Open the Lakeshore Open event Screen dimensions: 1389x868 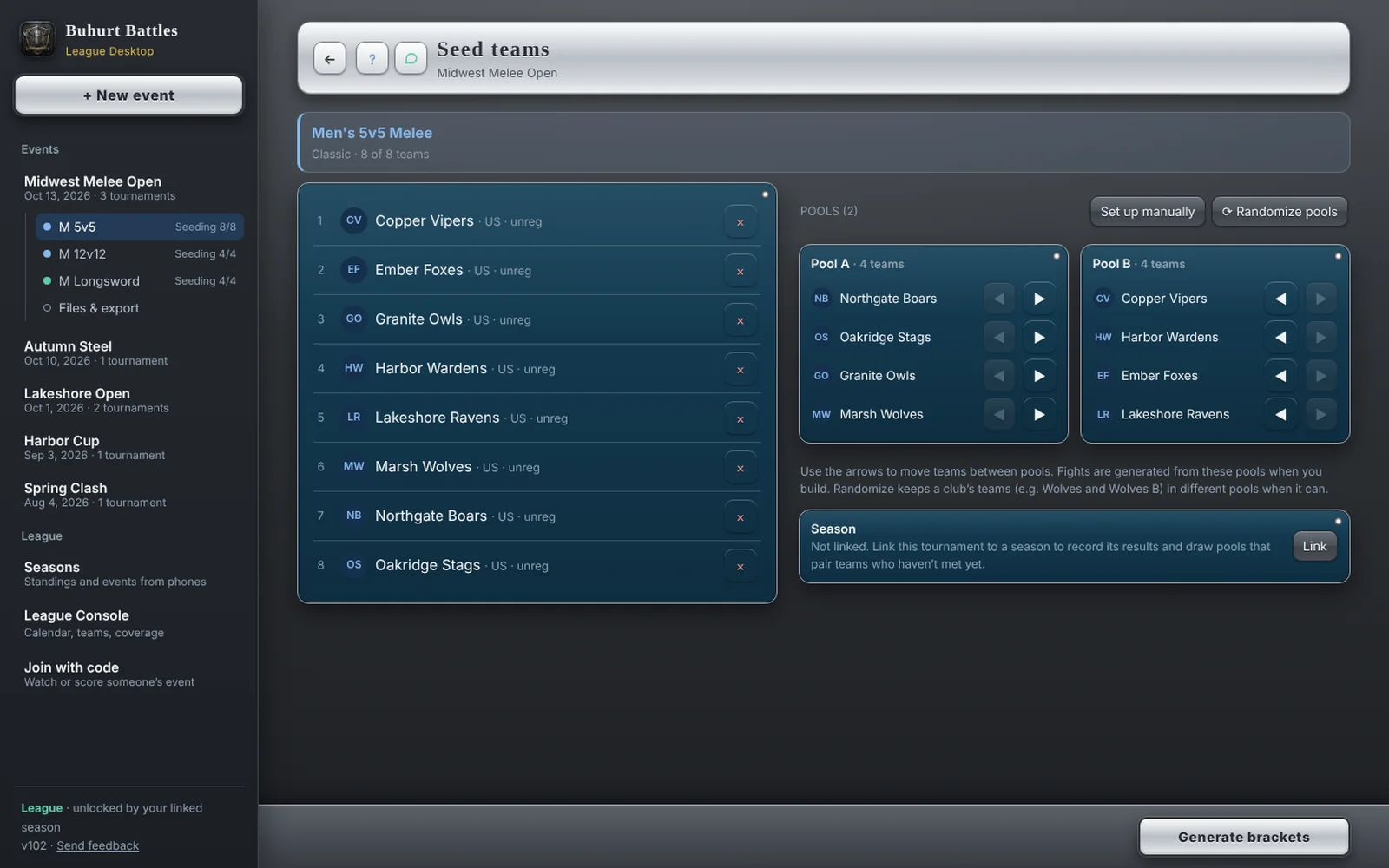[130, 400]
